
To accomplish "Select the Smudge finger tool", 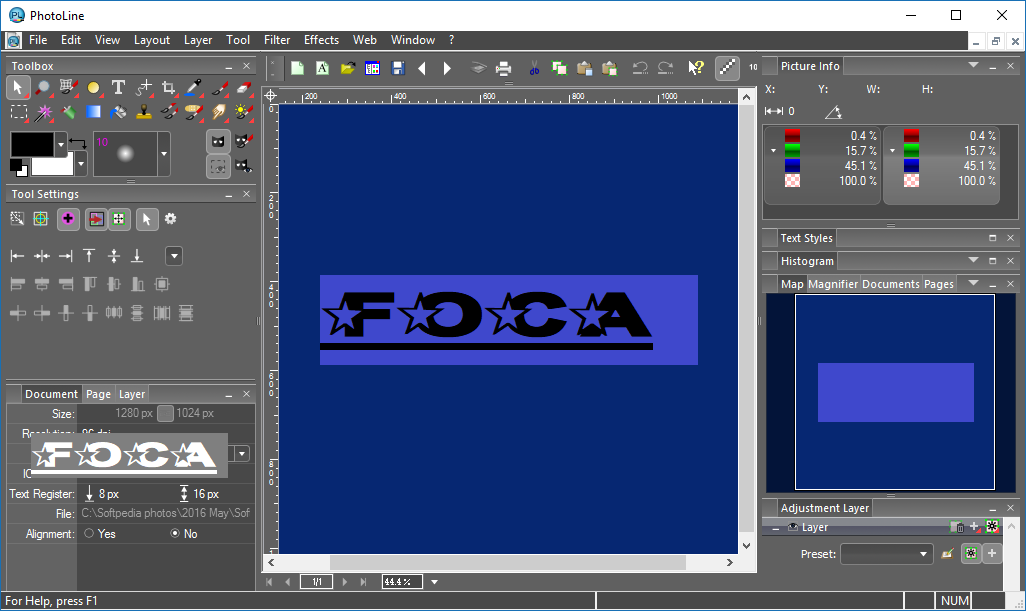I will (x=219, y=113).
